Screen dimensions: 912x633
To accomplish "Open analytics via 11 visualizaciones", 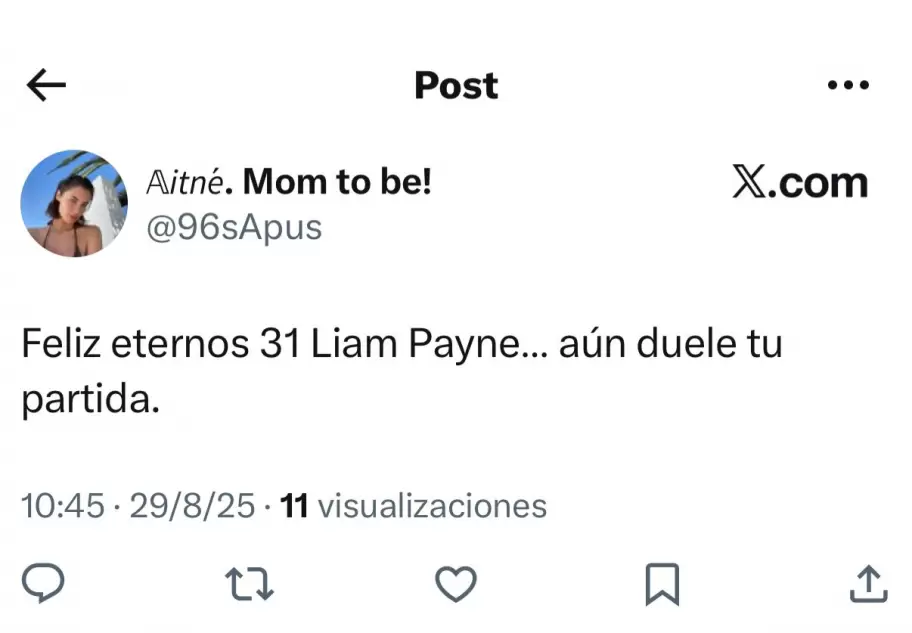I will pyautogui.click(x=413, y=506).
